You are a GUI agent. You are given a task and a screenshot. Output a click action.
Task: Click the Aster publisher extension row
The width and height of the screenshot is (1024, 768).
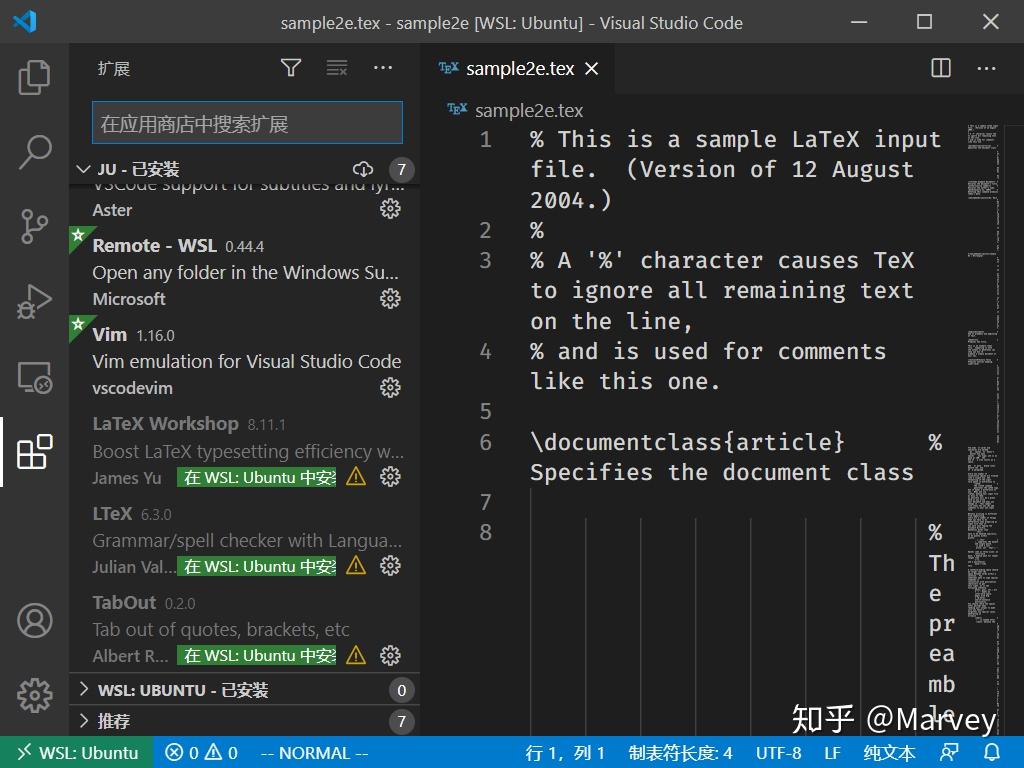(x=245, y=202)
